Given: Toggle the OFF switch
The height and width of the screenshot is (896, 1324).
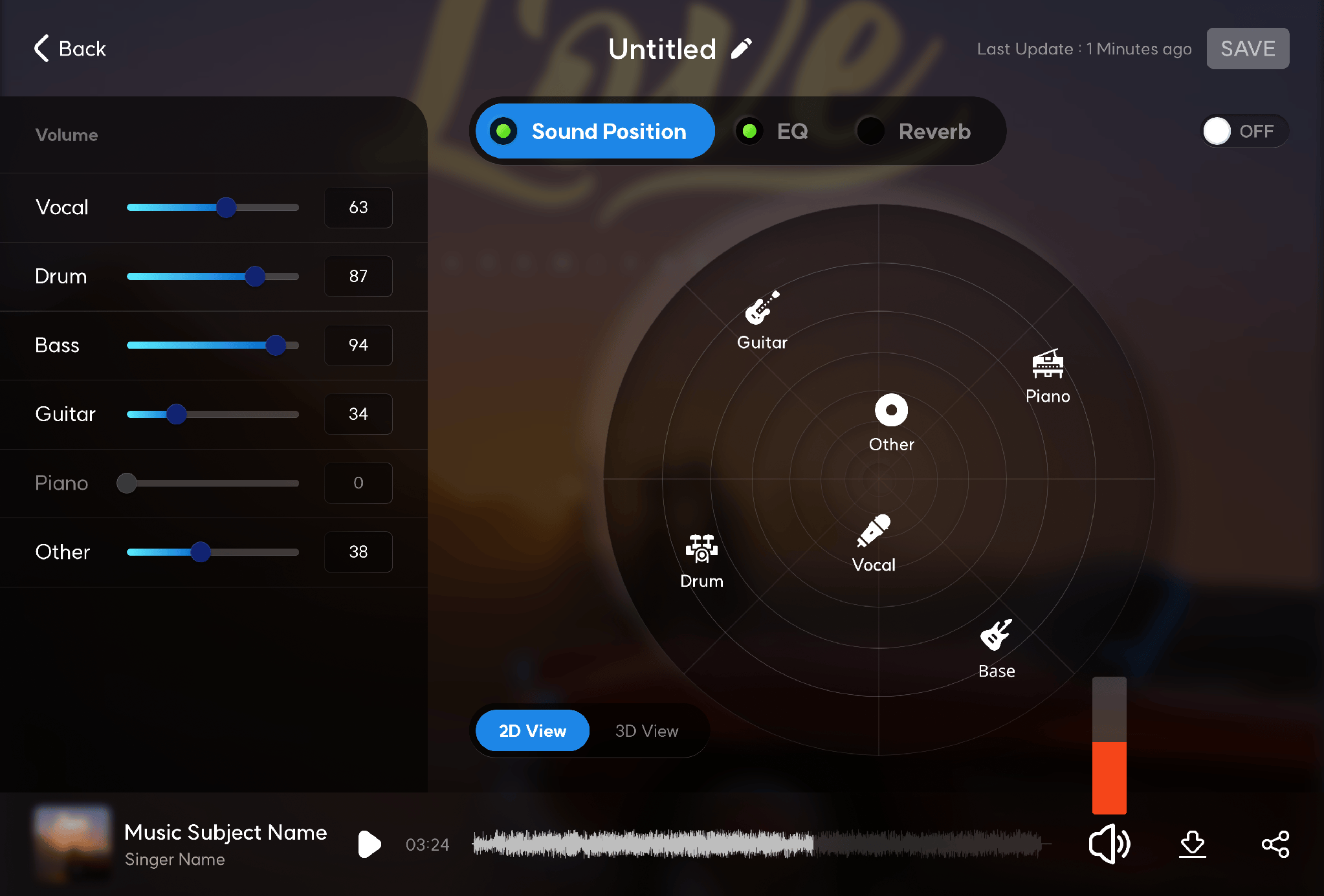Looking at the screenshot, I should [x=1244, y=131].
